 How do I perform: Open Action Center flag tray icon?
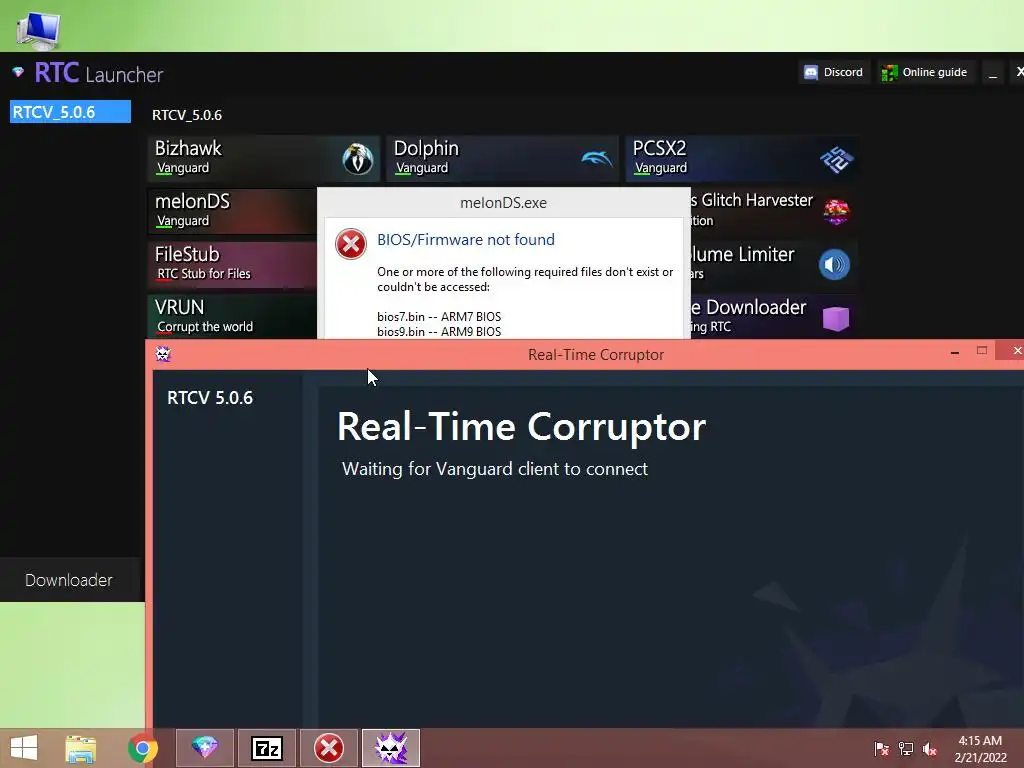point(881,748)
